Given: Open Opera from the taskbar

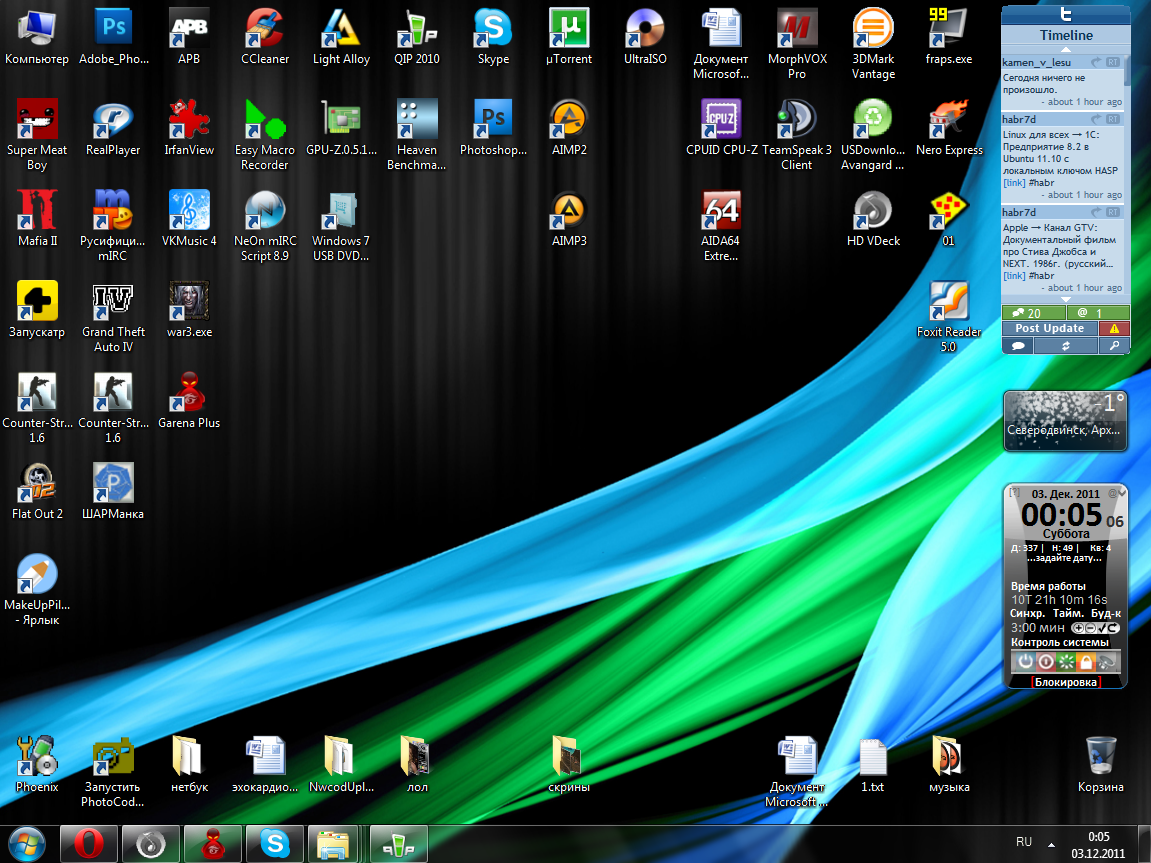Looking at the screenshot, I should tap(88, 844).
